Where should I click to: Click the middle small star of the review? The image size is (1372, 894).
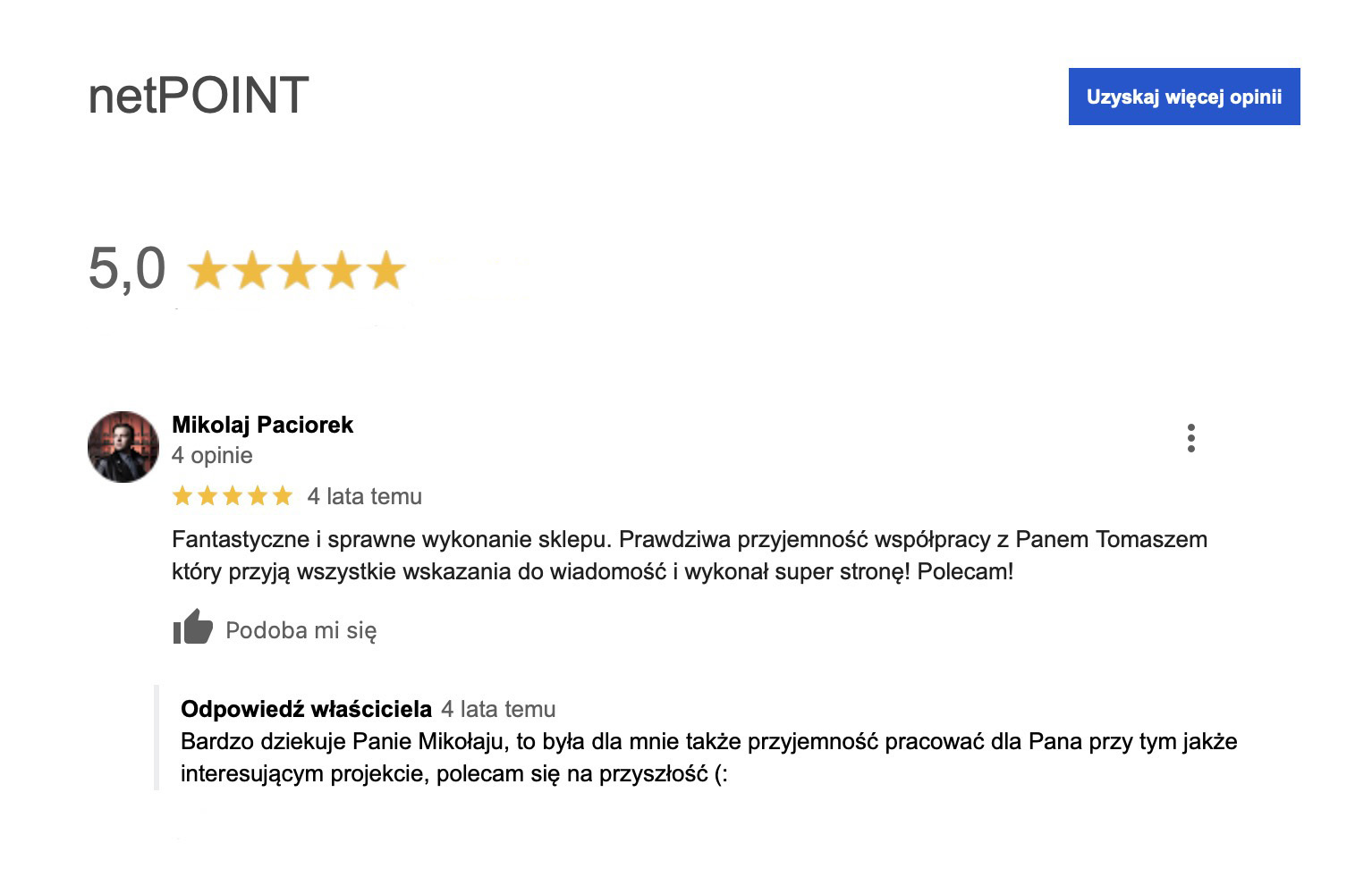[x=233, y=495]
